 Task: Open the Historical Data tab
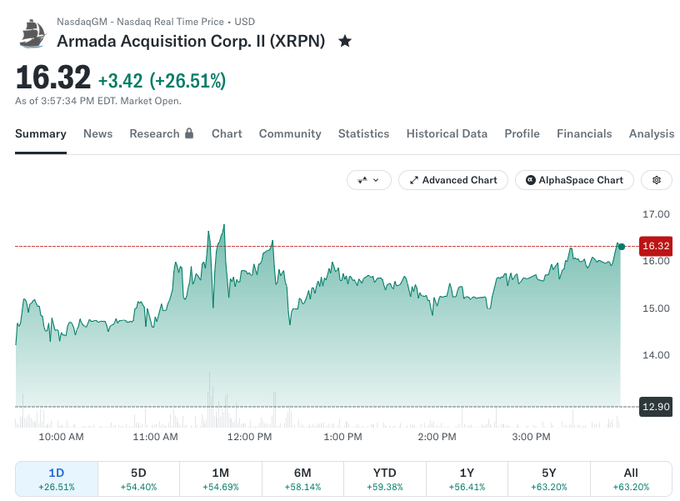[447, 134]
